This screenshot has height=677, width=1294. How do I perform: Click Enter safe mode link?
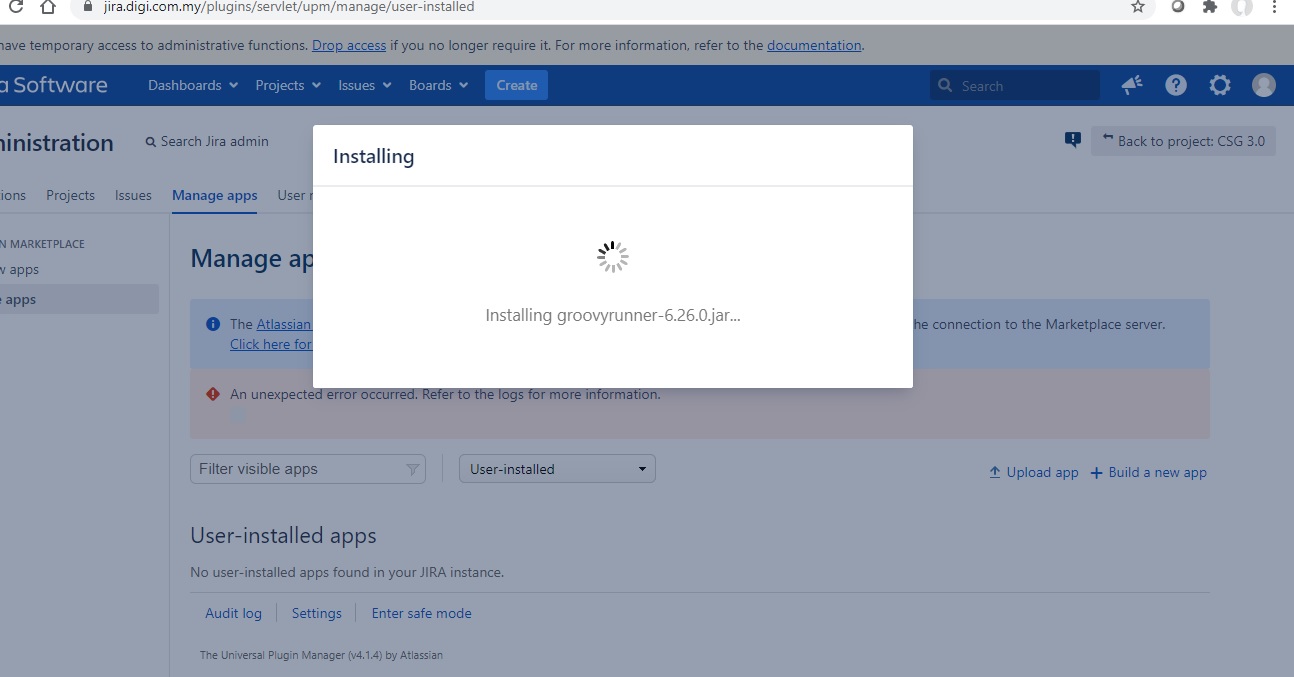coord(421,613)
